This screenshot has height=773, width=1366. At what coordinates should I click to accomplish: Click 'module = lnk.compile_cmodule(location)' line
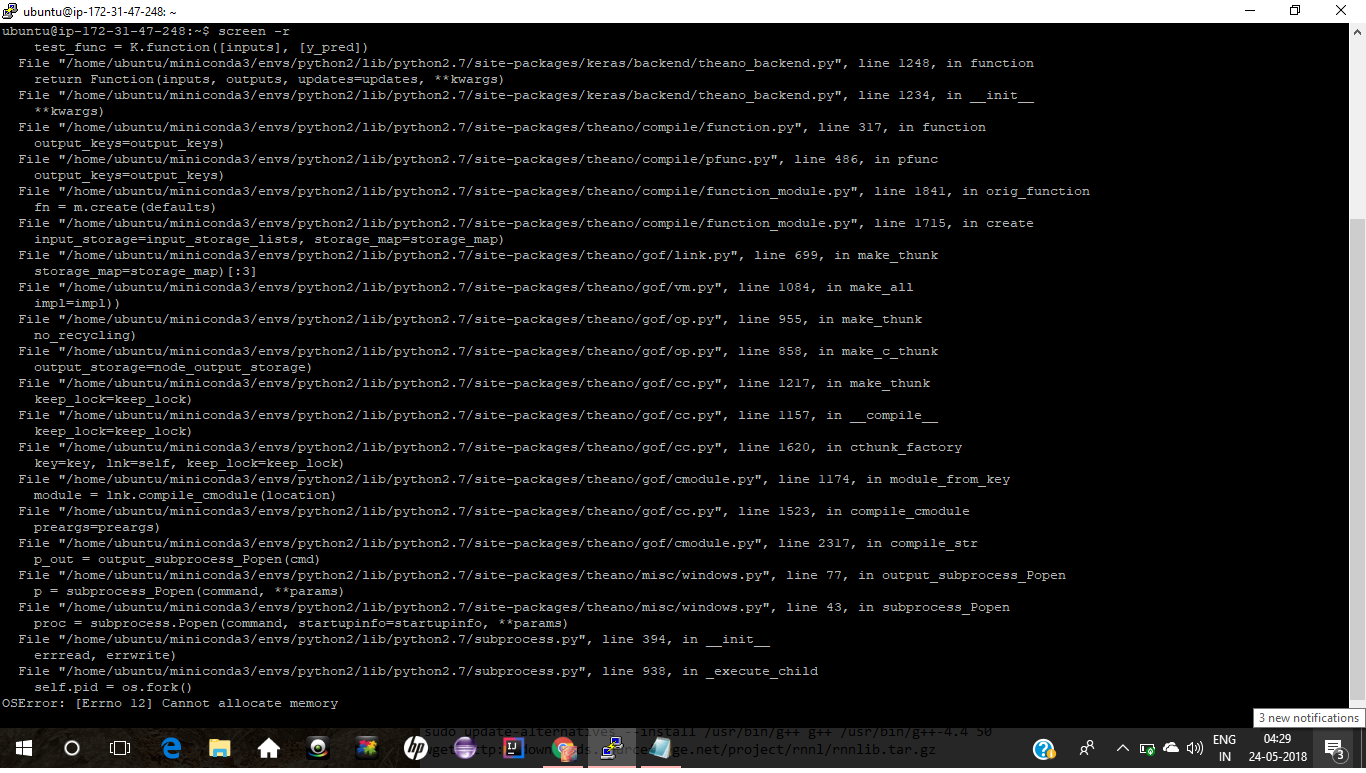click(x=185, y=495)
